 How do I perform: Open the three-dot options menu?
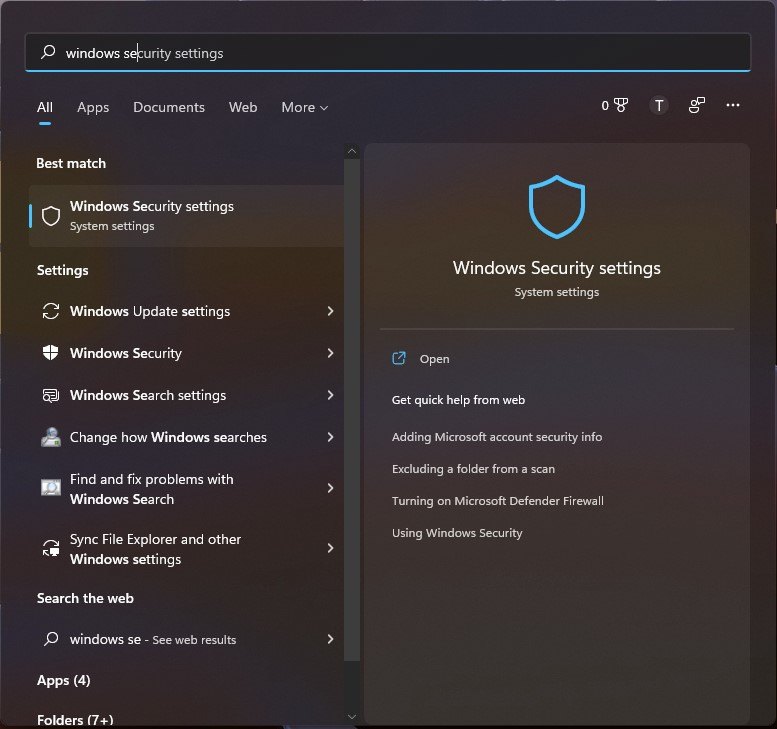(733, 105)
